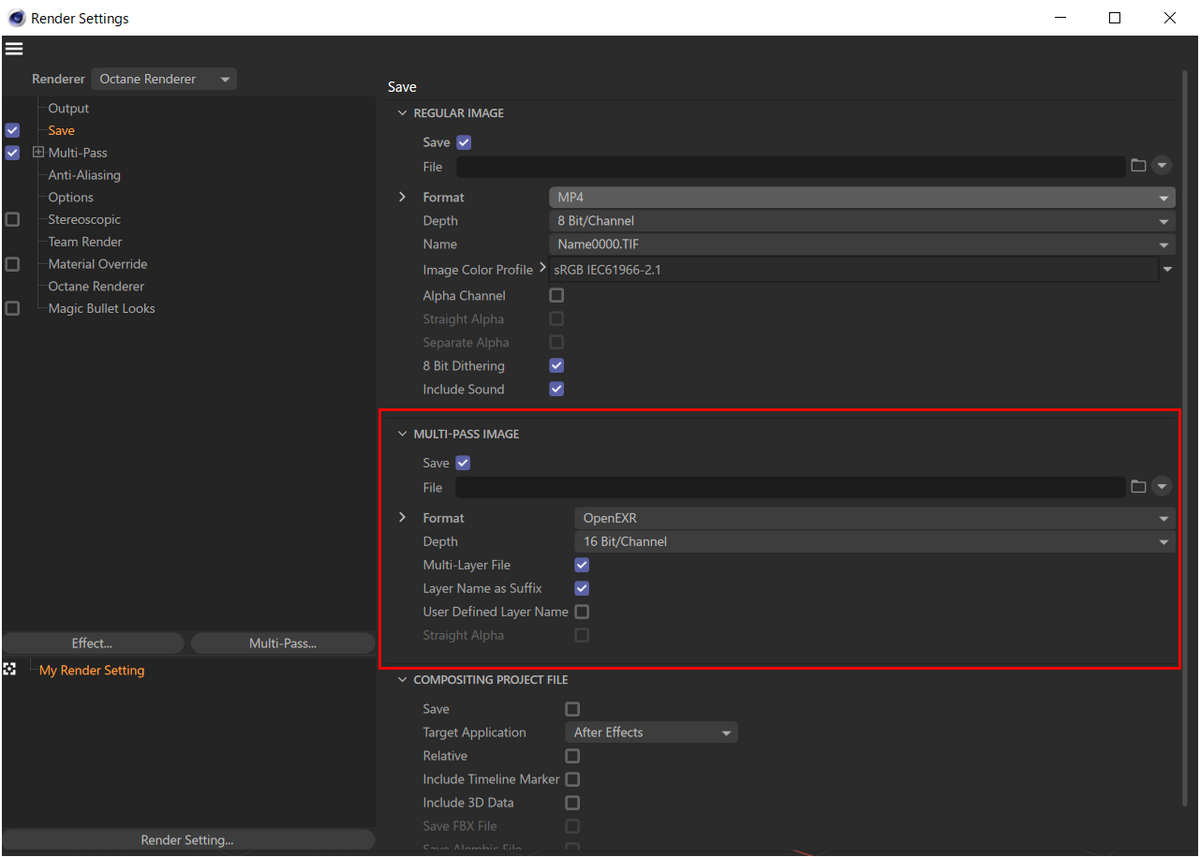Open the token arrow beside the Multi-Pass file path
Image resolution: width=1200 pixels, height=857 pixels.
point(1162,486)
